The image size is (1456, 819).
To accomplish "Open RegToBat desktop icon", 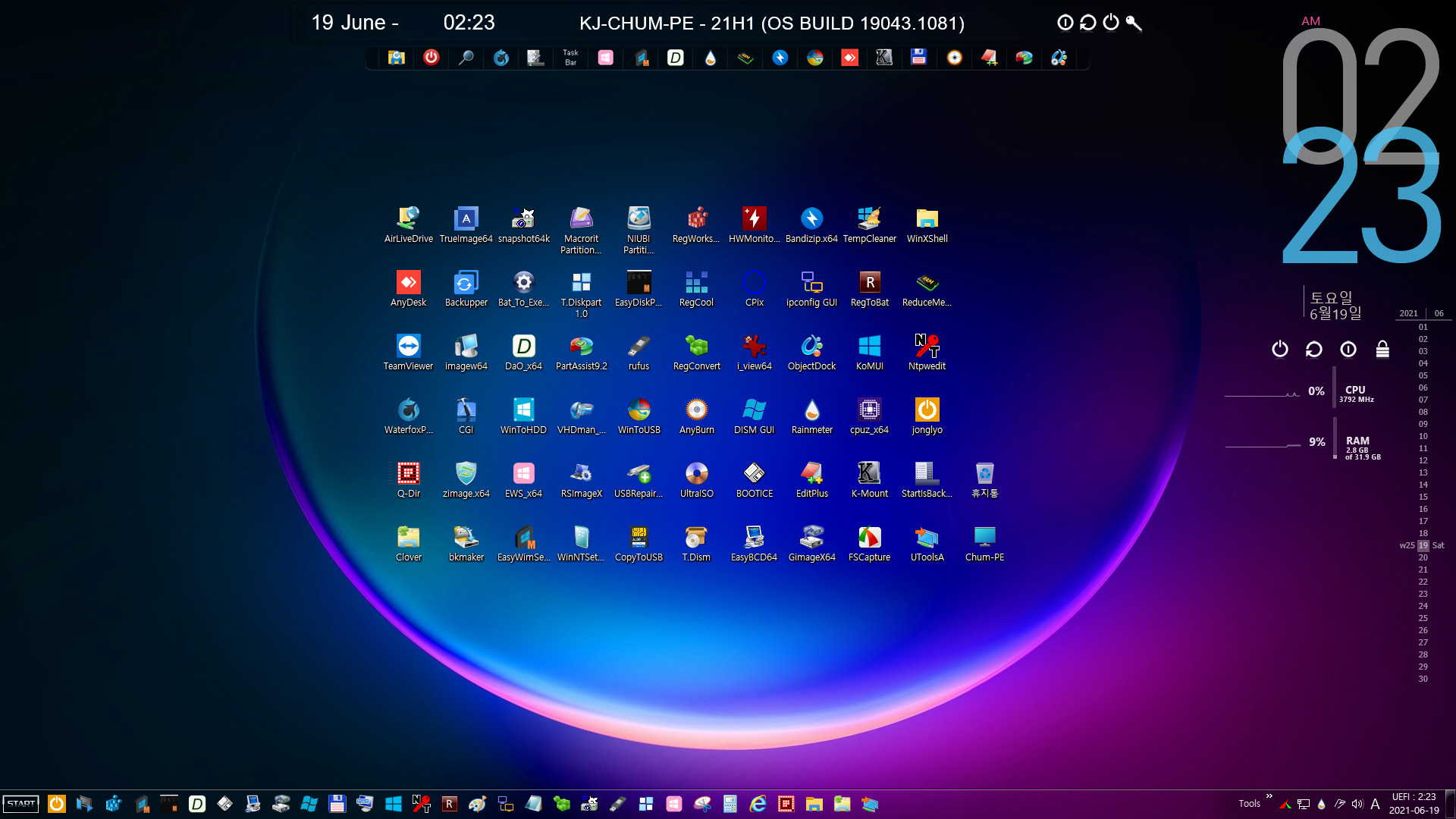I will point(869,289).
